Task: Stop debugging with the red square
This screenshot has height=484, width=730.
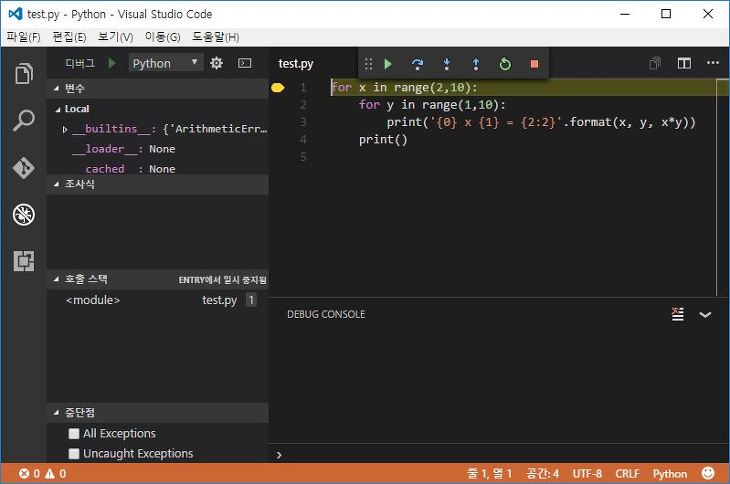Action: click(x=534, y=64)
